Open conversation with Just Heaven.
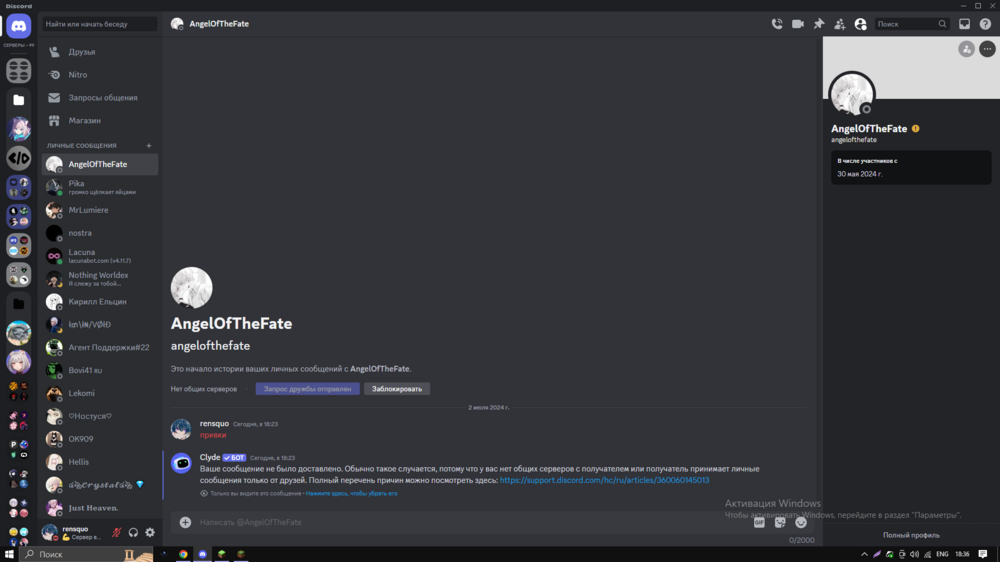 [99, 508]
